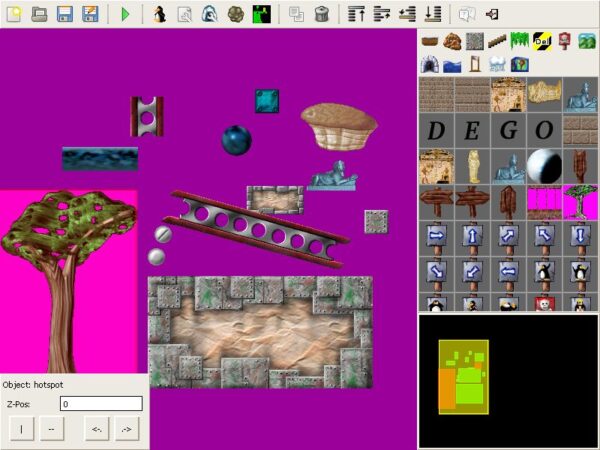This screenshot has height=450, width=600.
Task: Open a level with the folder icon
Action: click(39, 14)
